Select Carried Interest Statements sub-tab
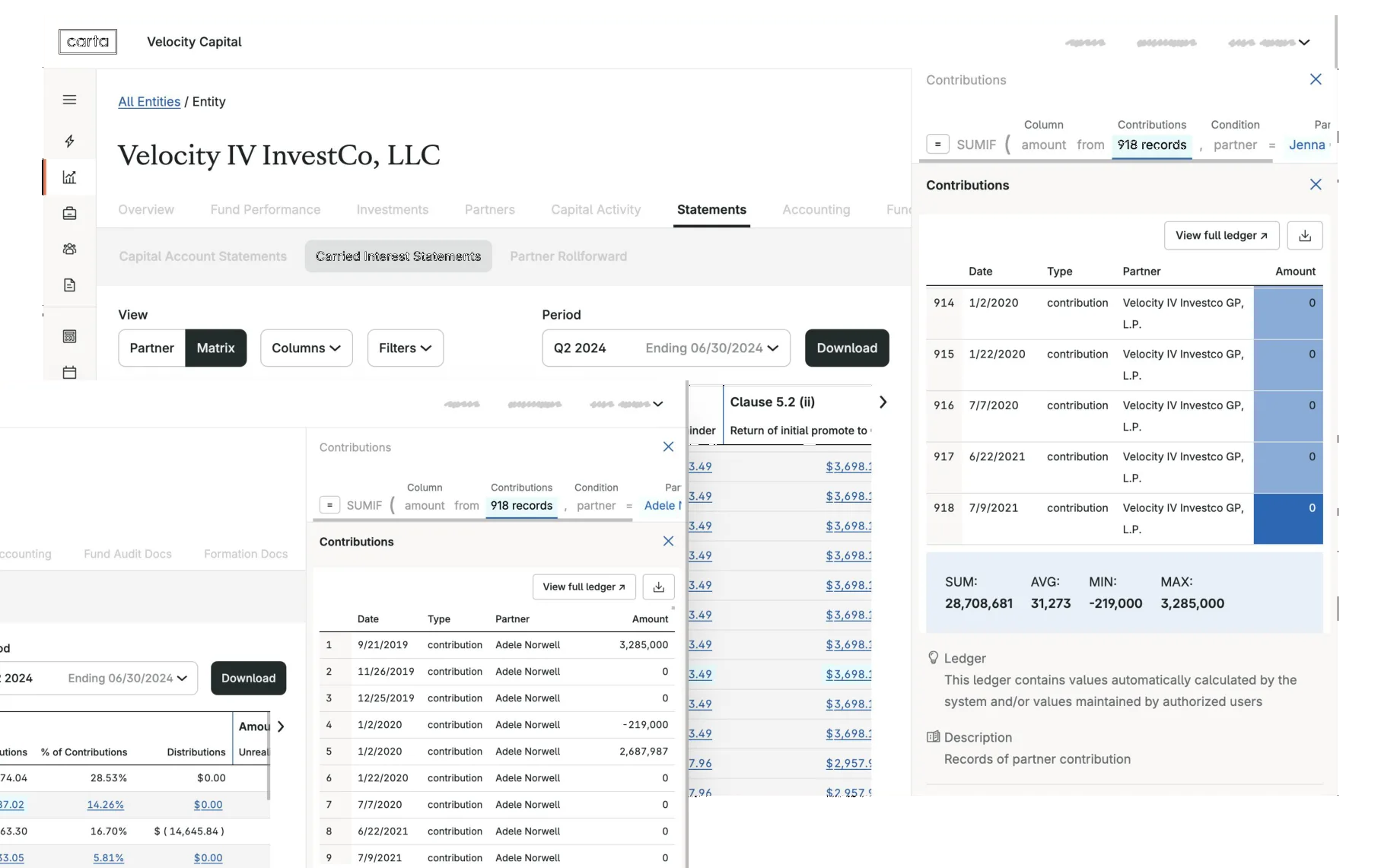This screenshot has height=868, width=1381. click(x=399, y=256)
